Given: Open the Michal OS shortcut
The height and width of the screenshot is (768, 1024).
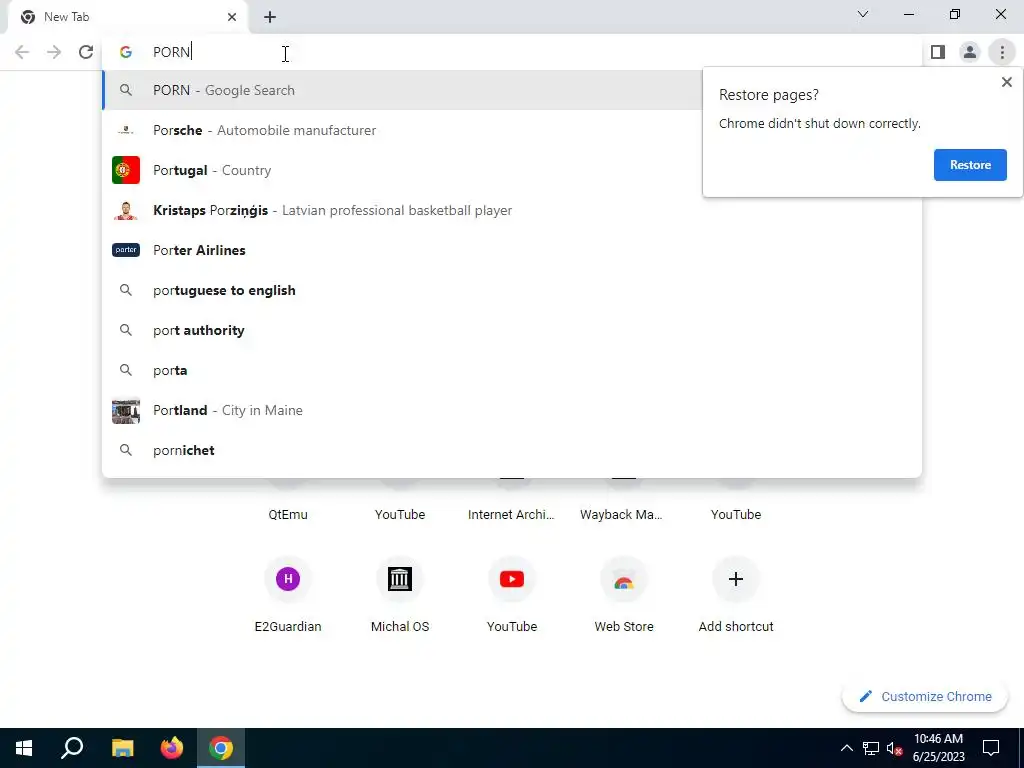Looking at the screenshot, I should 400,594.
